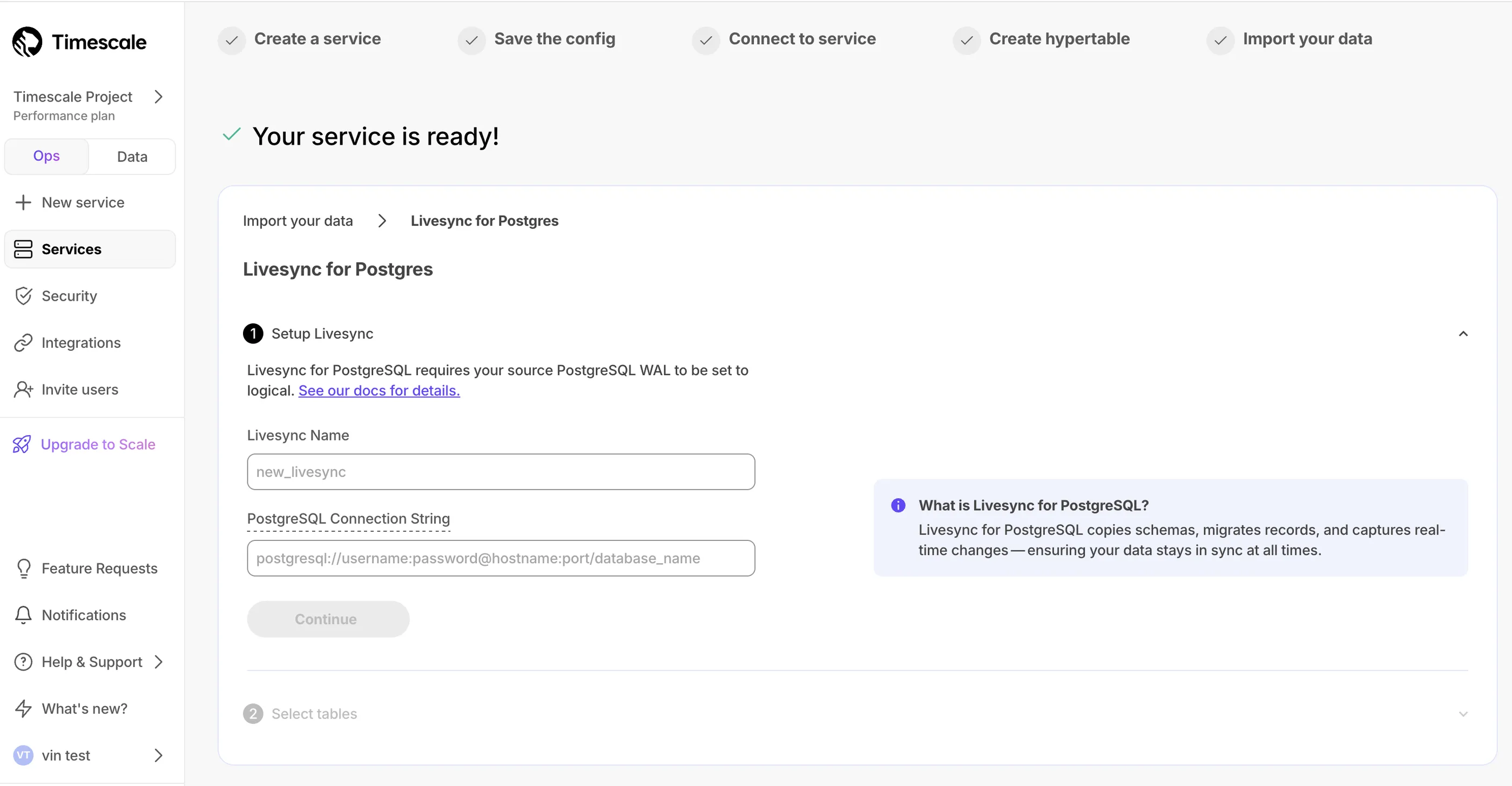The width and height of the screenshot is (1512, 786).
Task: Open the Services menu item
Action: [90, 249]
